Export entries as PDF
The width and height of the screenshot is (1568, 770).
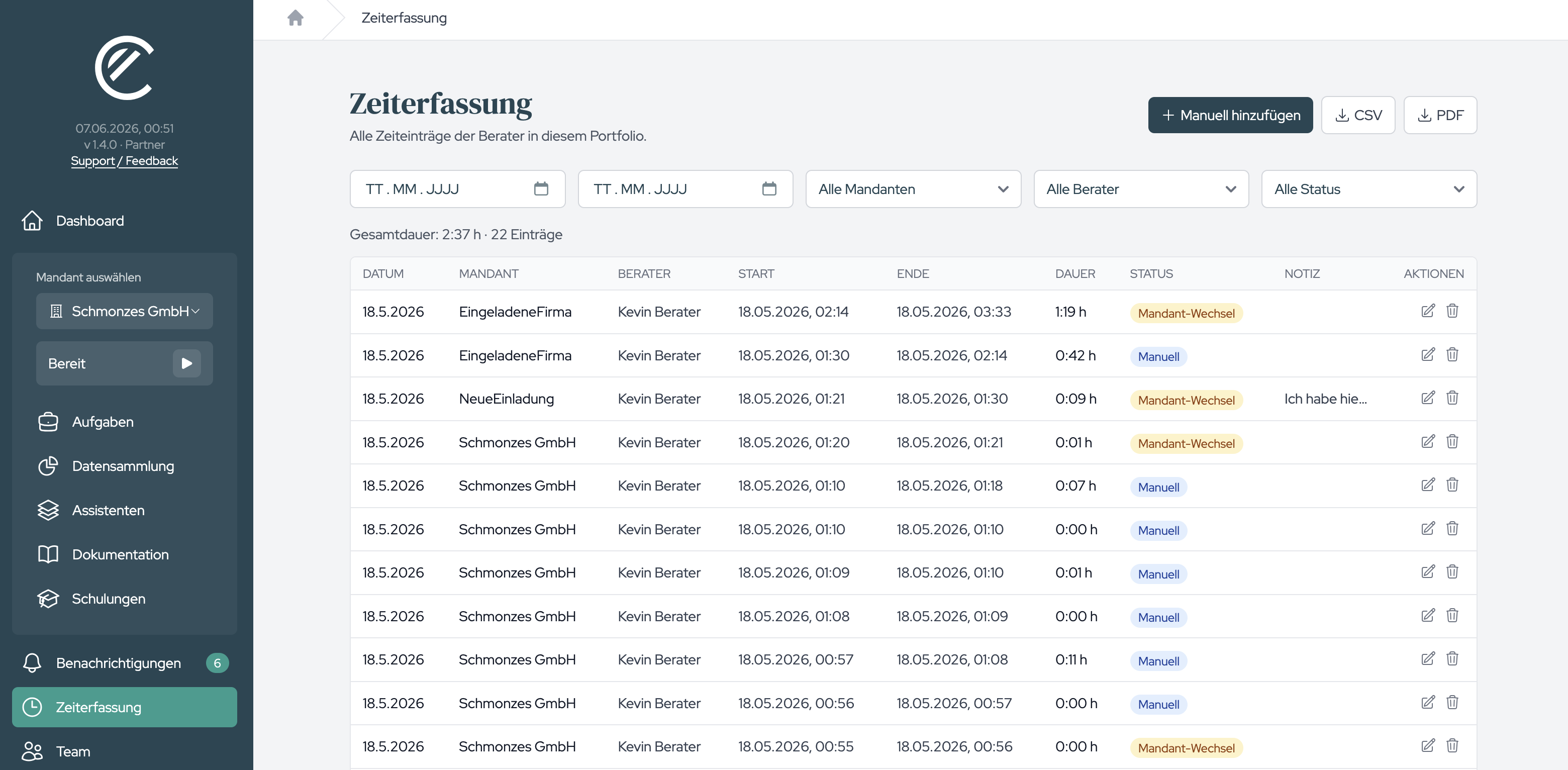[1440, 115]
